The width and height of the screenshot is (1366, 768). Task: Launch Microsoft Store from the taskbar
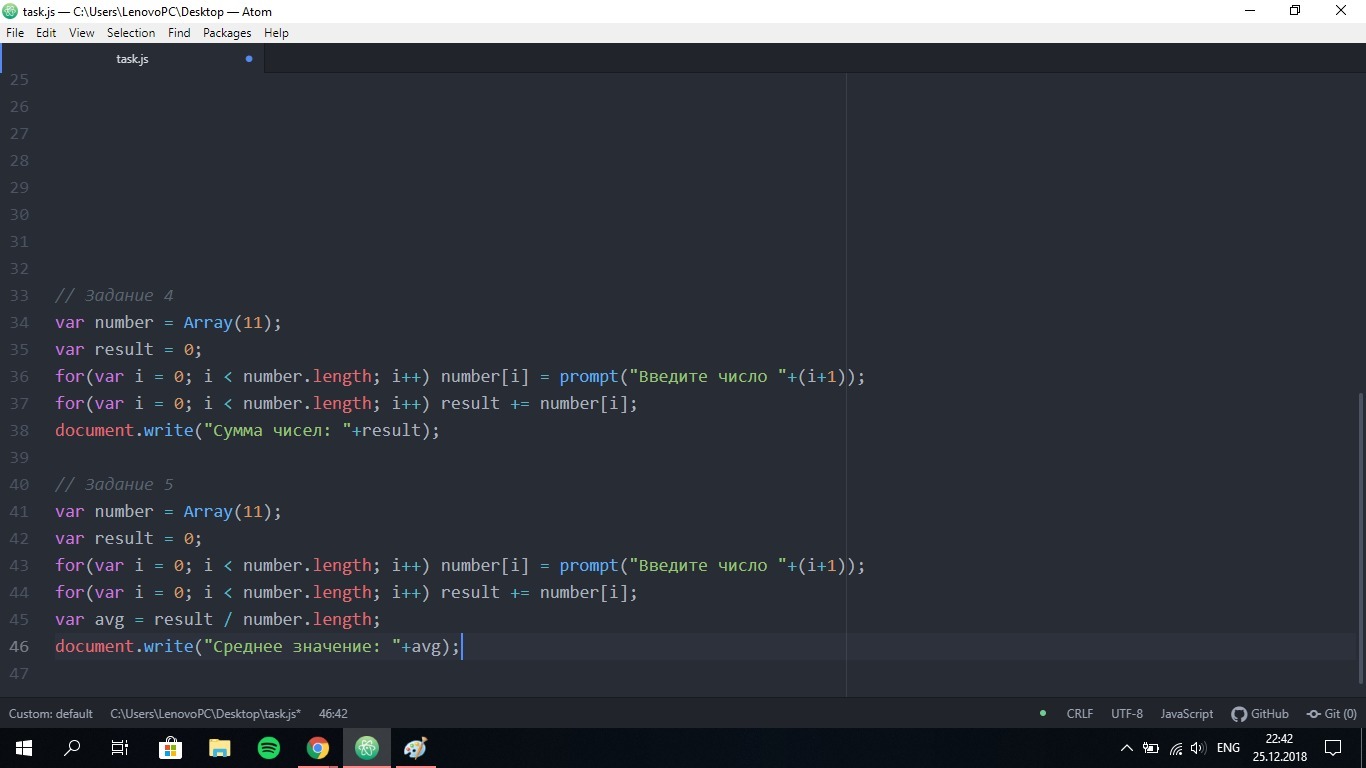pos(170,748)
